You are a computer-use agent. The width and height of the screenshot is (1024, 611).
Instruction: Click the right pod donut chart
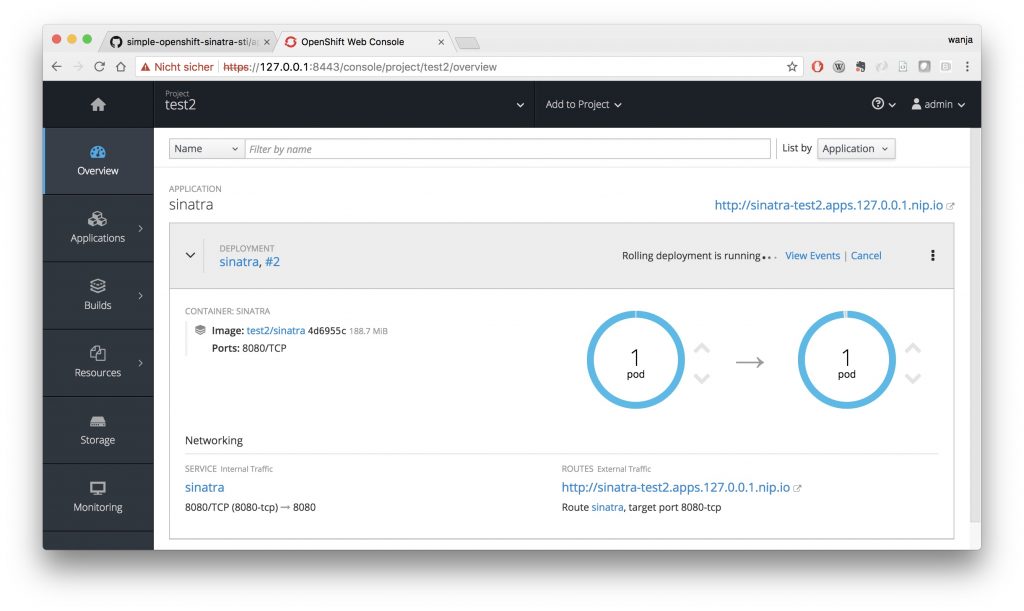tap(846, 360)
